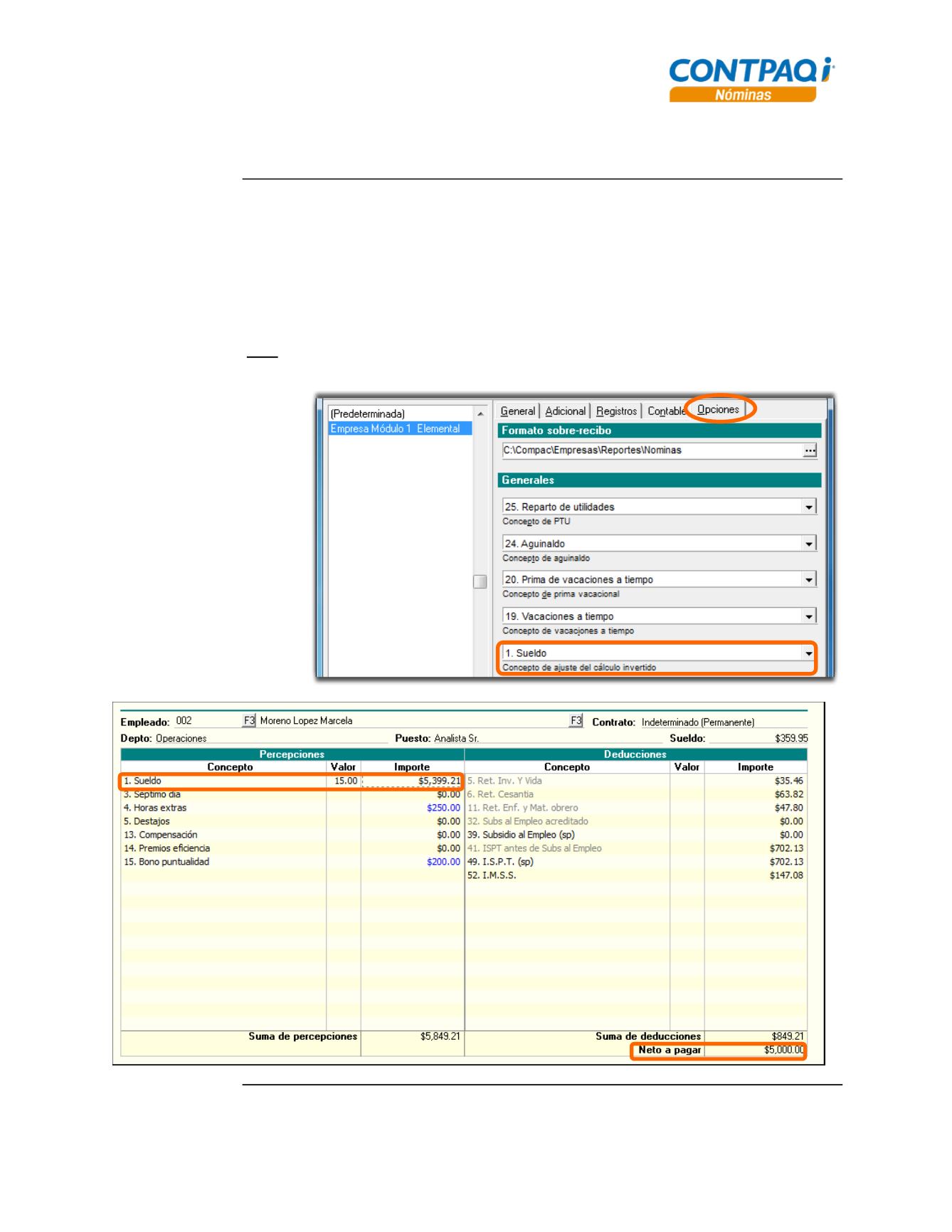
Task: Click the Formato sobre-recibo path field
Action: click(652, 451)
